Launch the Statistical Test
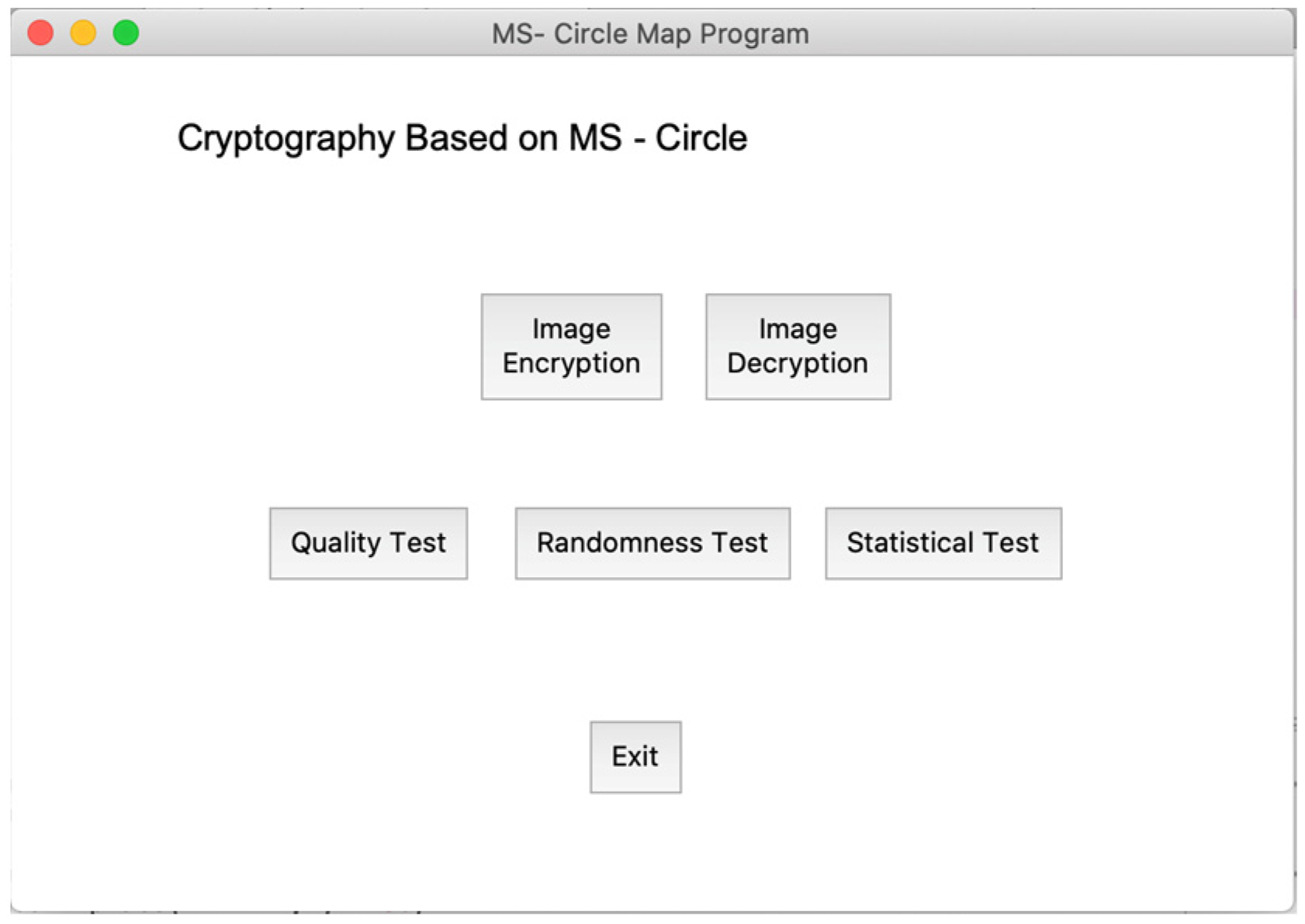 943,543
